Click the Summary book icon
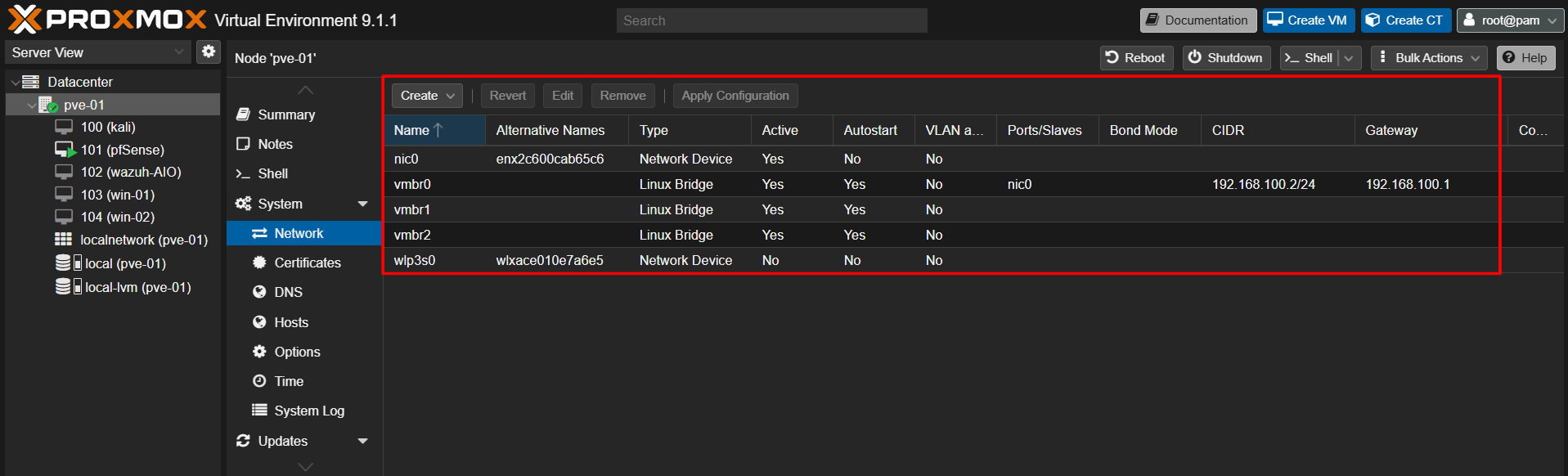The width and height of the screenshot is (1568, 476). click(x=243, y=115)
